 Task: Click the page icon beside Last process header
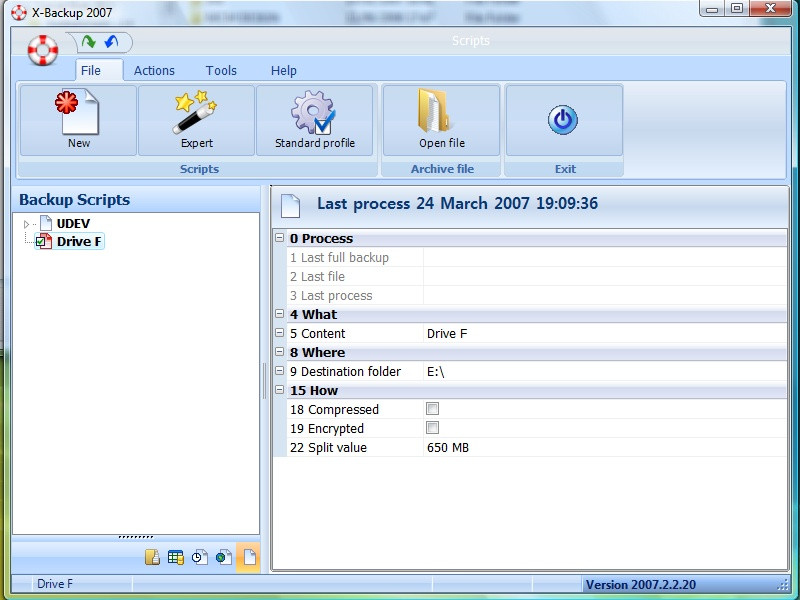click(290, 205)
